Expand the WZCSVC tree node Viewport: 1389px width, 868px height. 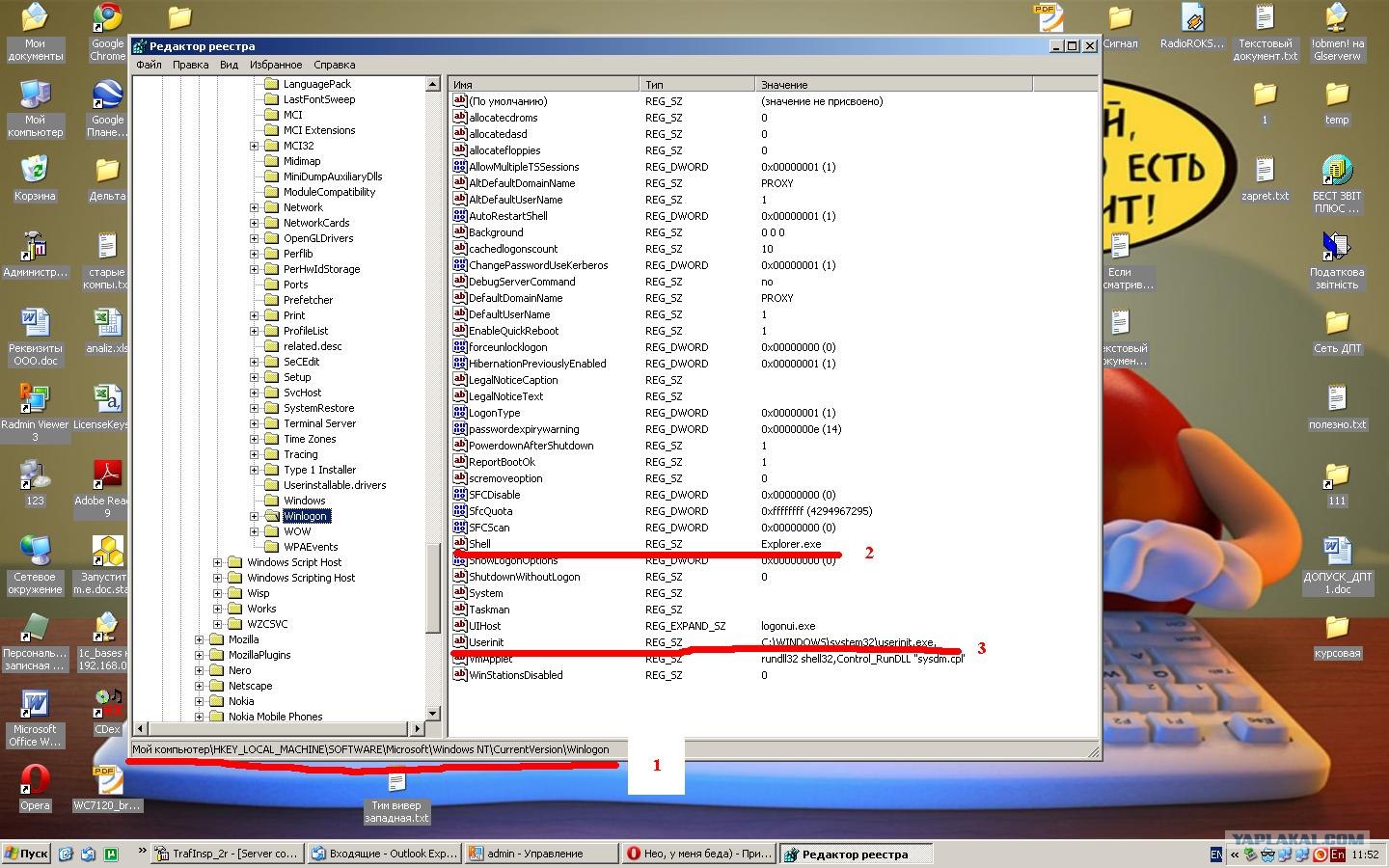pyautogui.click(x=218, y=624)
